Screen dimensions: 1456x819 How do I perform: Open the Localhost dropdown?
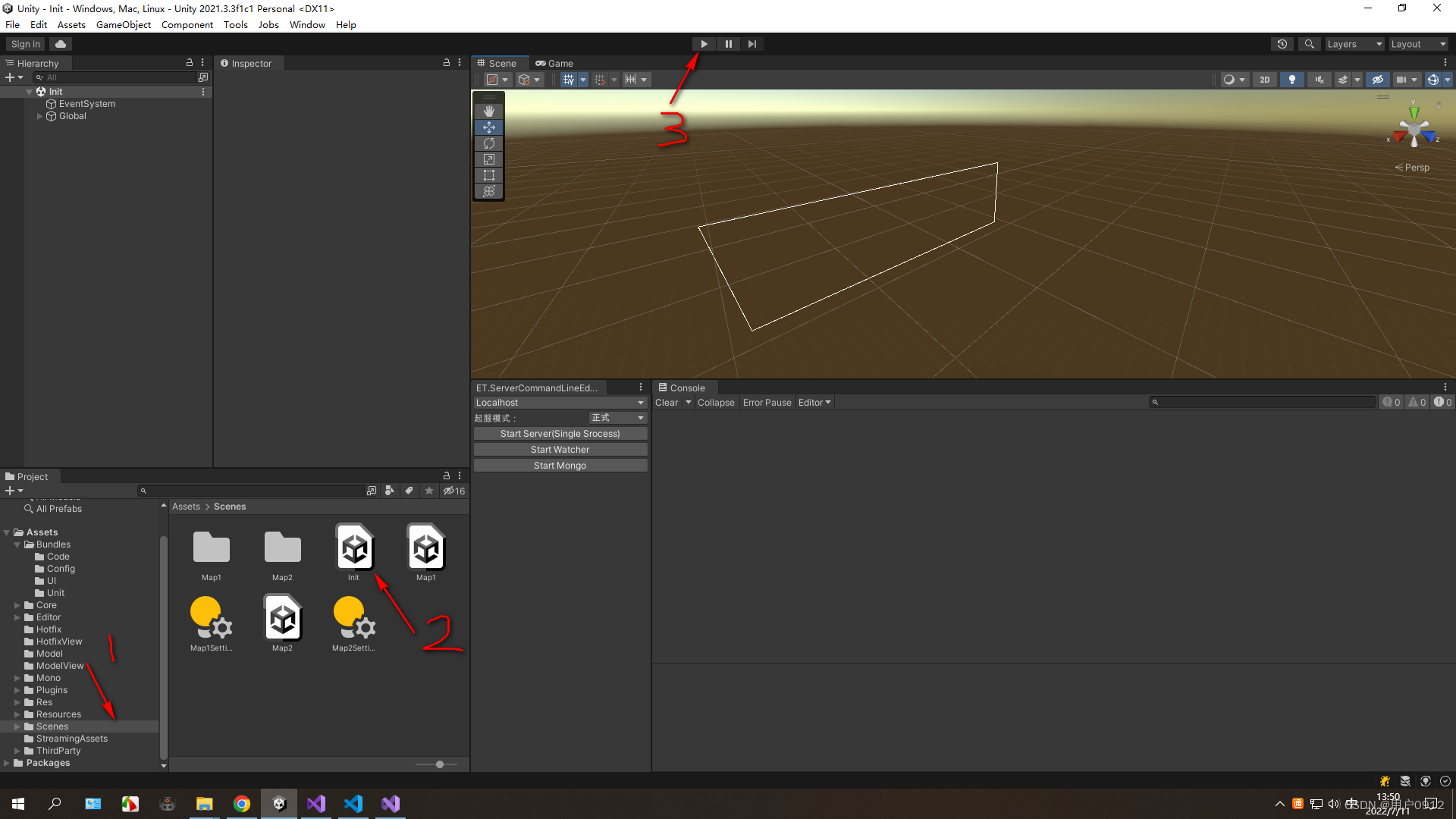pos(560,403)
